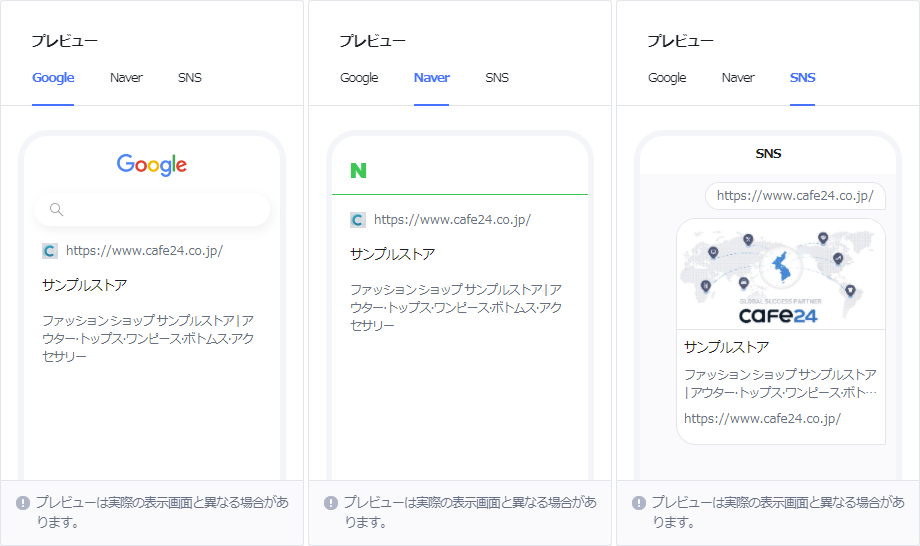Click the disclaimer notice under the Google preview
920x546 pixels.
pos(163,512)
